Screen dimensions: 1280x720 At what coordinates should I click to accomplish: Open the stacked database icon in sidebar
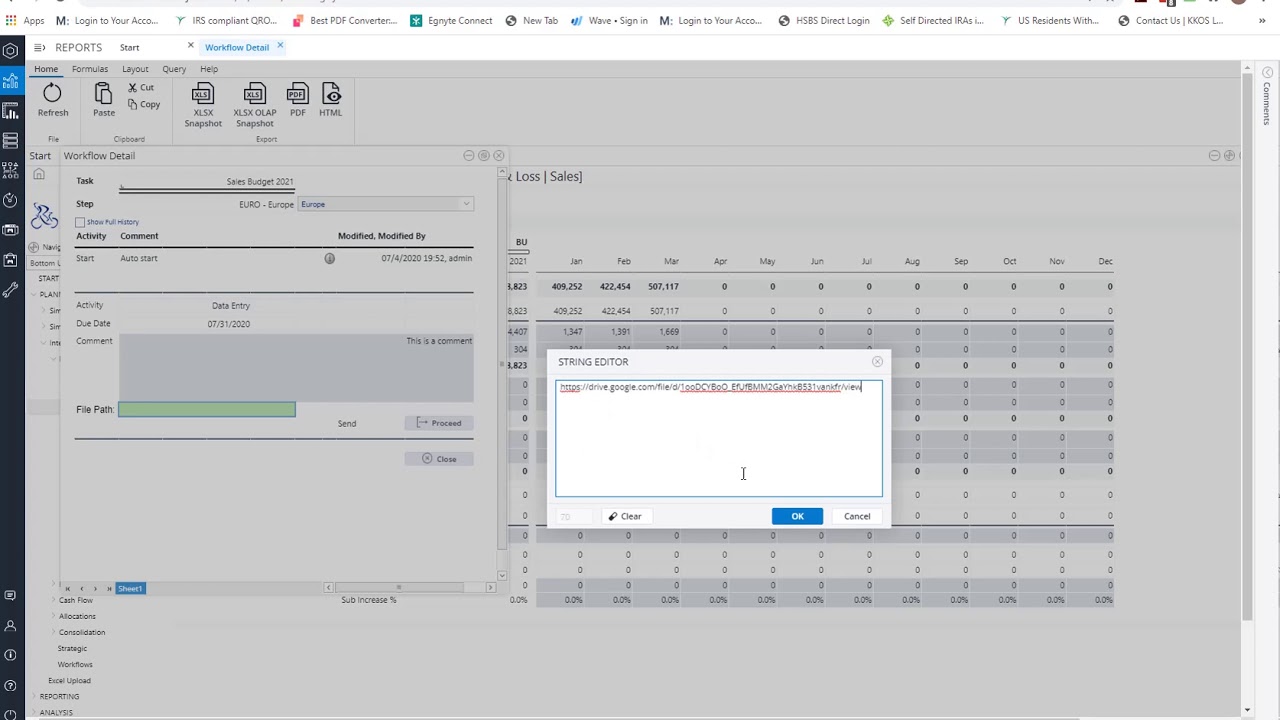coord(11,140)
